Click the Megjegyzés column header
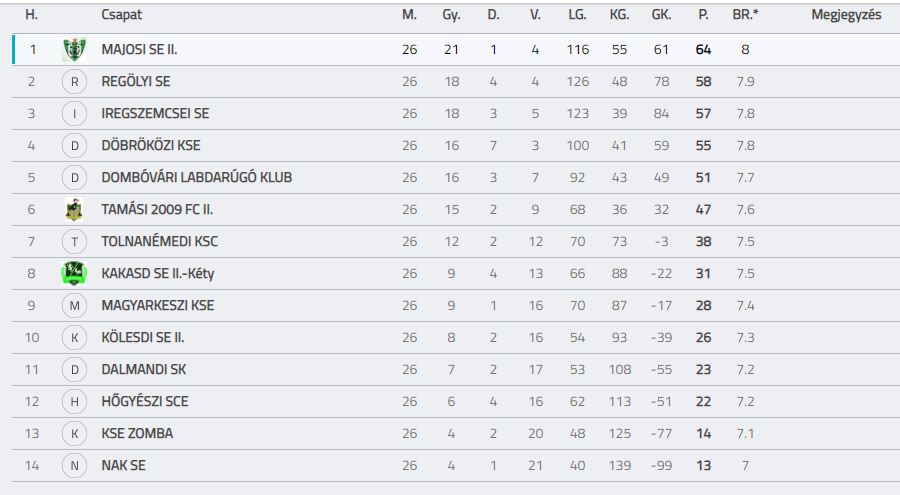This screenshot has height=495, width=900. tap(846, 15)
